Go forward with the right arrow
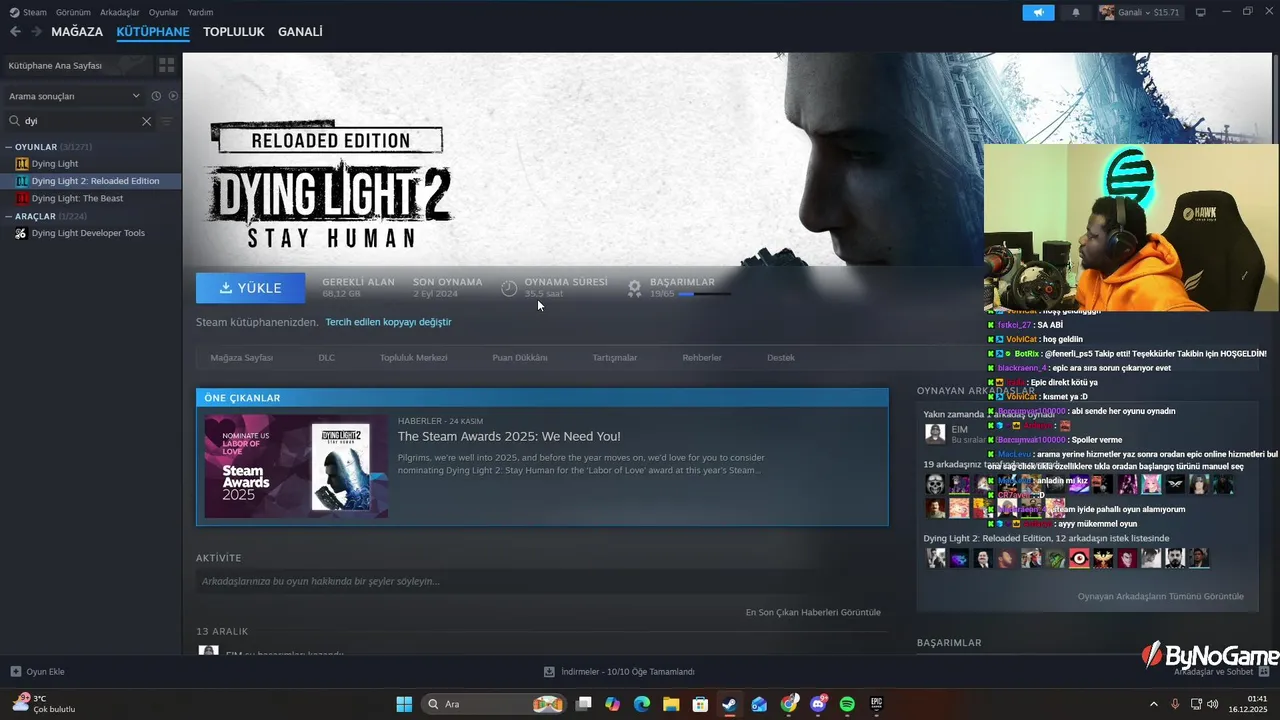The height and width of the screenshot is (720, 1280). pyautogui.click(x=36, y=32)
